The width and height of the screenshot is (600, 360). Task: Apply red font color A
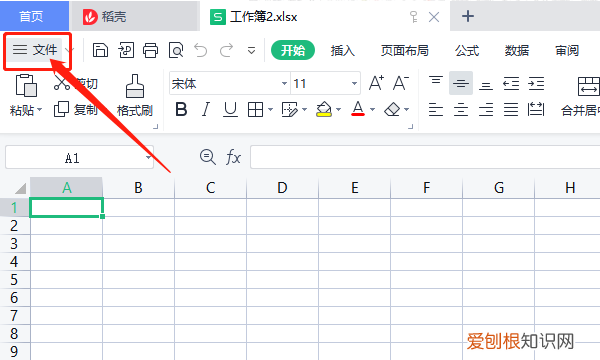[x=358, y=109]
